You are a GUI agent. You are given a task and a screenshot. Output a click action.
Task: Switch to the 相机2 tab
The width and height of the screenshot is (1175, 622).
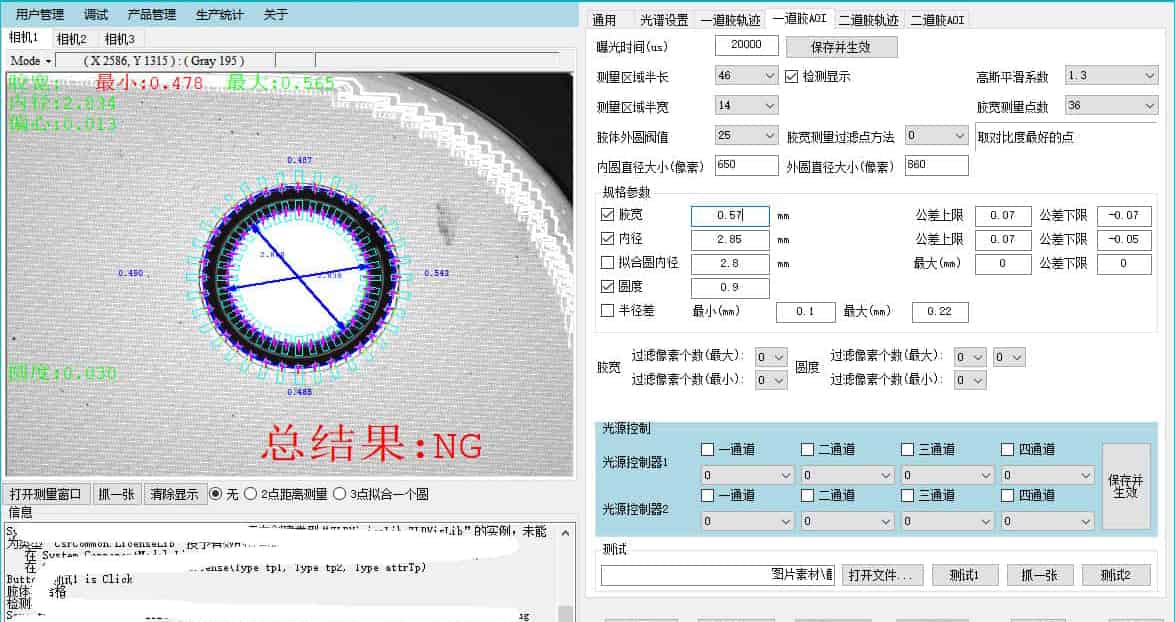click(x=71, y=39)
